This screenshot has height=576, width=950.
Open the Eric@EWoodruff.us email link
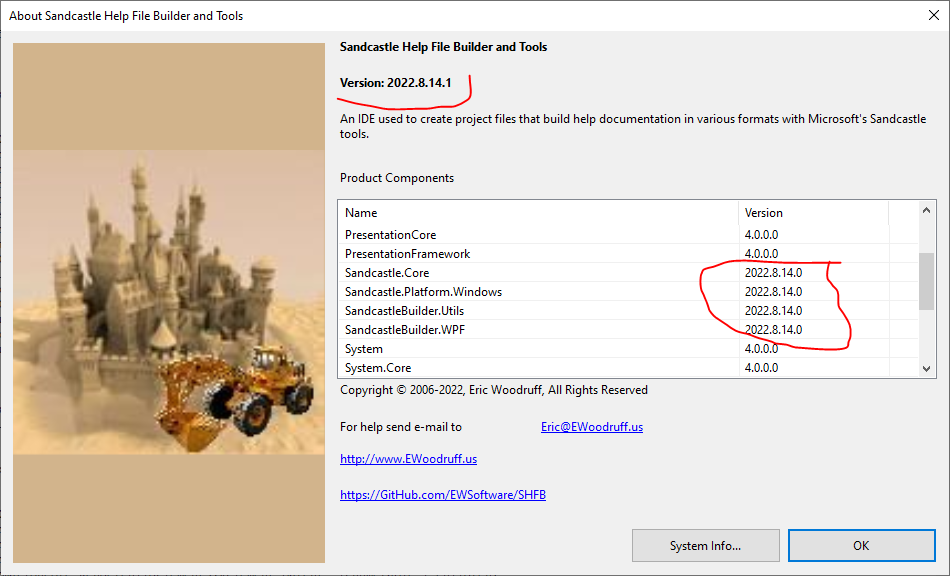click(x=591, y=426)
